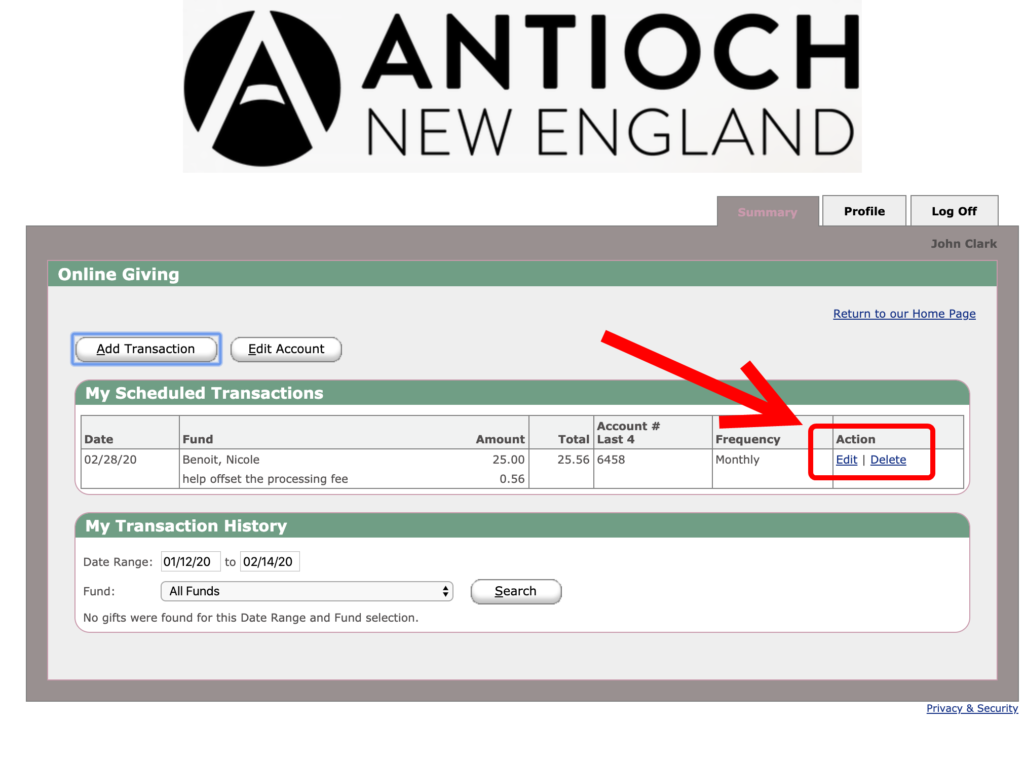1024x761 pixels.
Task: Select the account last four 6458
Action: [611, 460]
